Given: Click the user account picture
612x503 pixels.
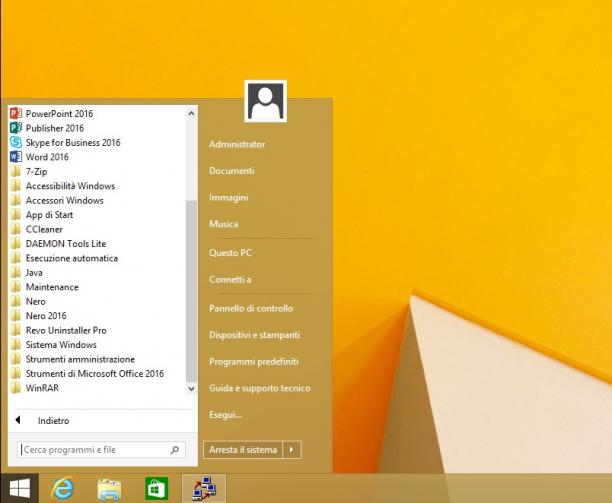Looking at the screenshot, I should [265, 101].
